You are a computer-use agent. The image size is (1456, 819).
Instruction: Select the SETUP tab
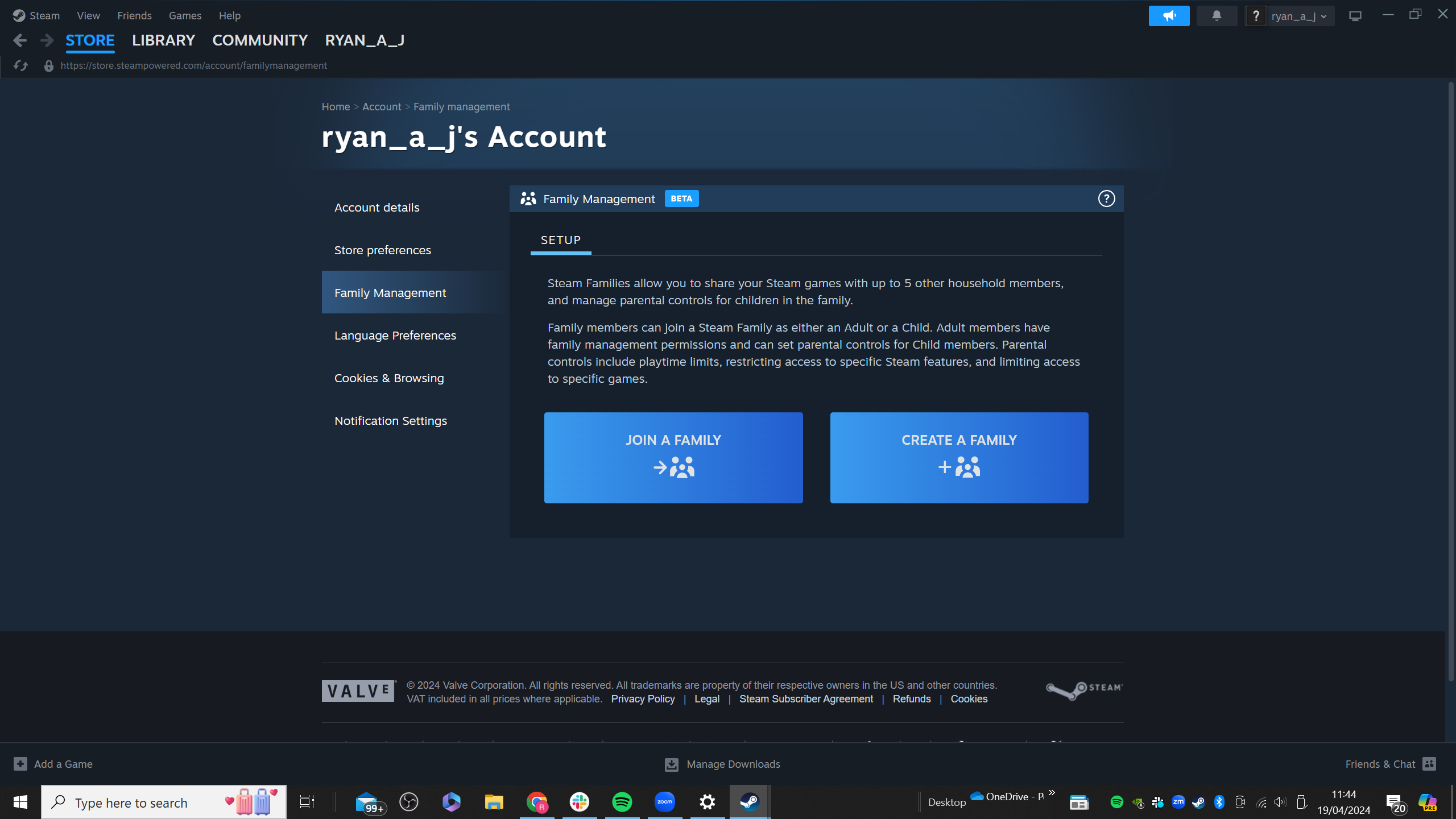(x=561, y=240)
